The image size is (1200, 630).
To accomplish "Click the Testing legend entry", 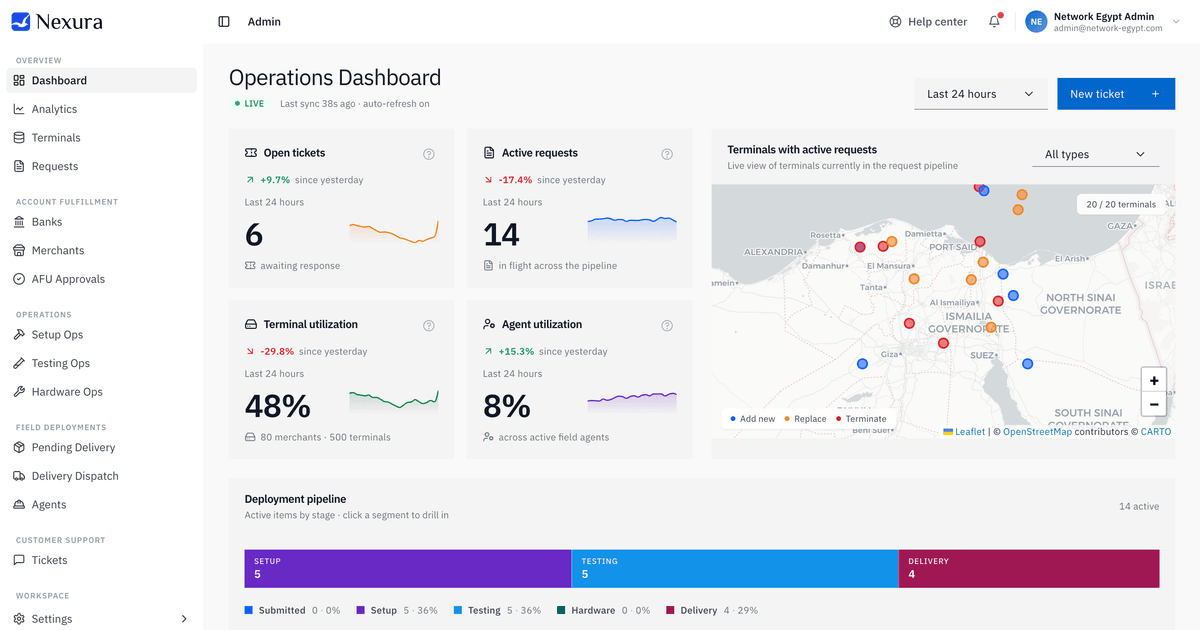I will coord(499,610).
